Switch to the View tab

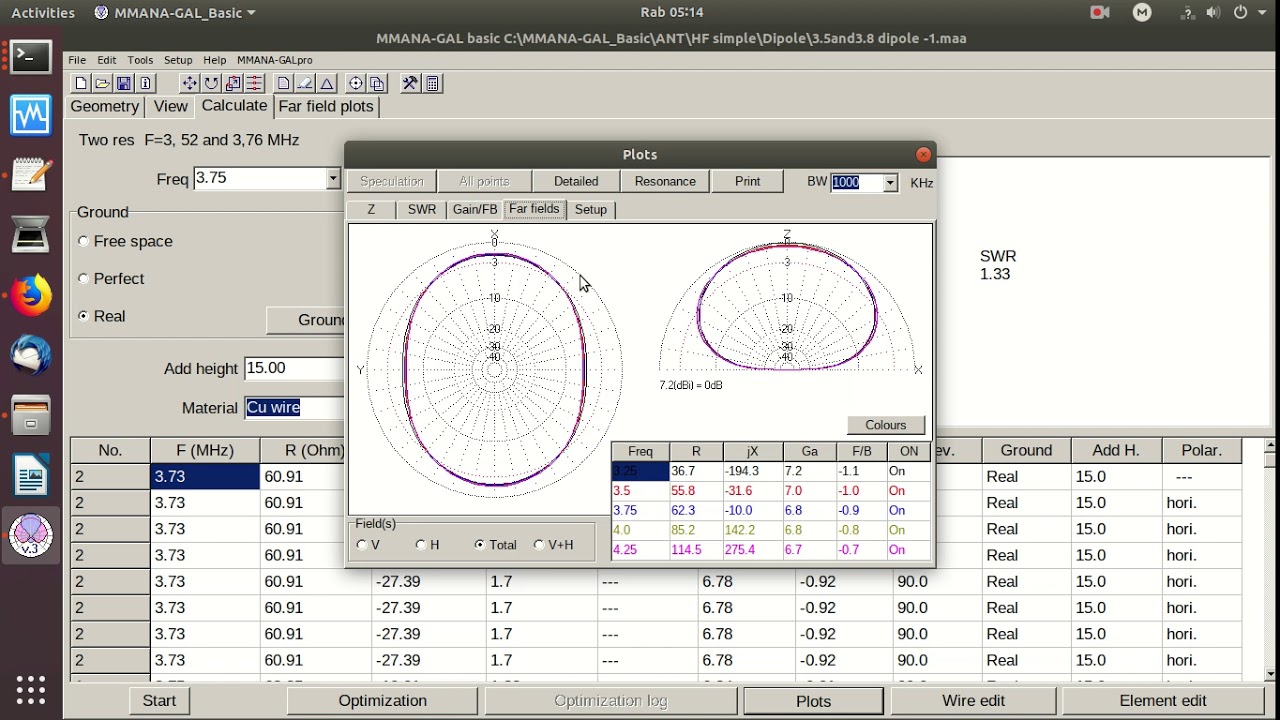point(171,106)
